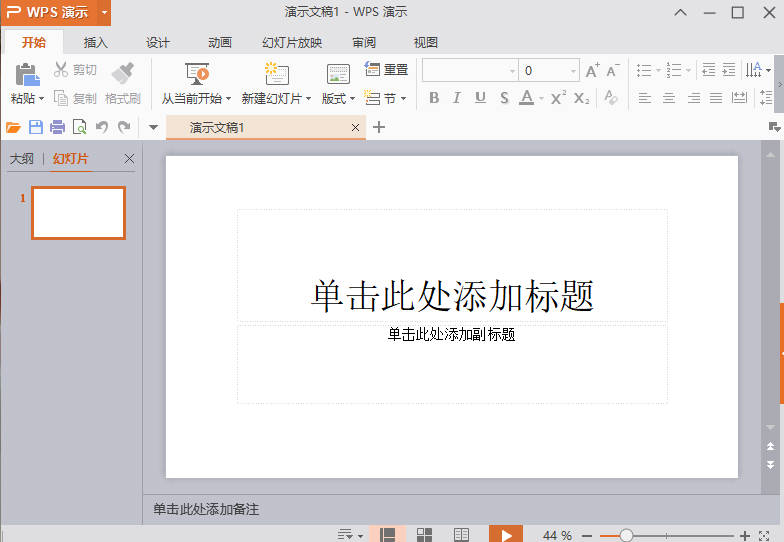Click the orange play slideshow button
Viewport: 784px width, 542px height.
[x=506, y=535]
